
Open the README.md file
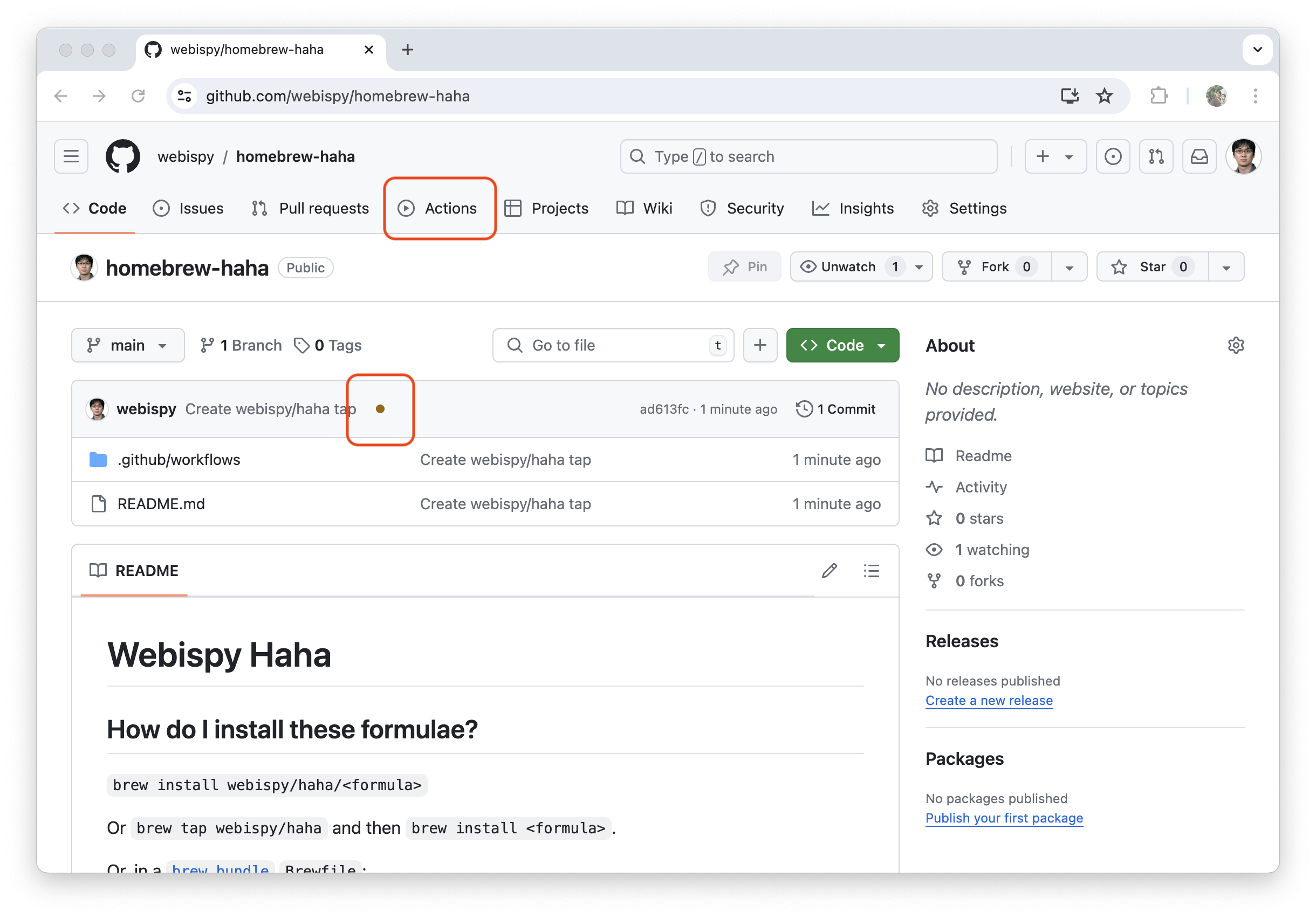click(161, 504)
